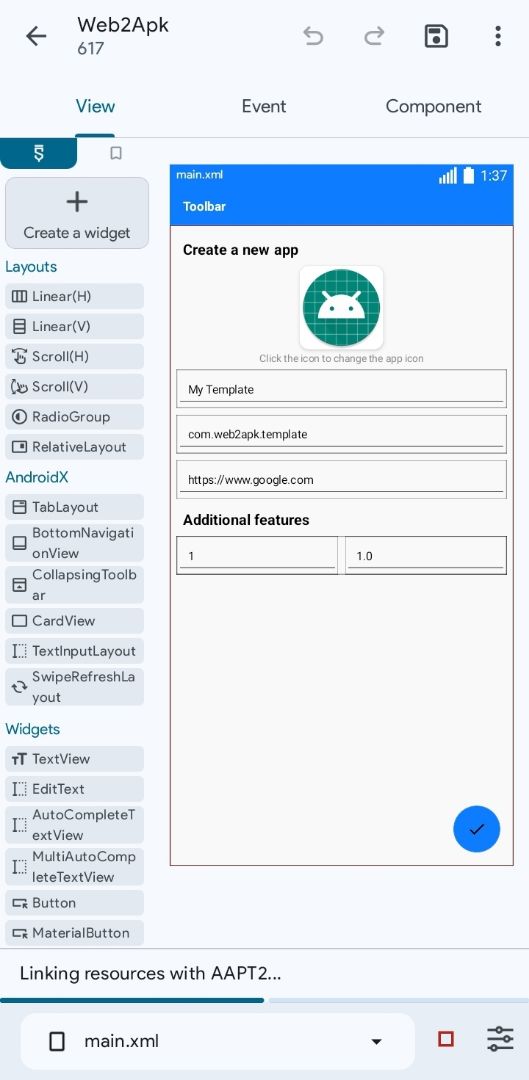529x1080 pixels.
Task: Switch to the Event tab
Action: pos(264,106)
